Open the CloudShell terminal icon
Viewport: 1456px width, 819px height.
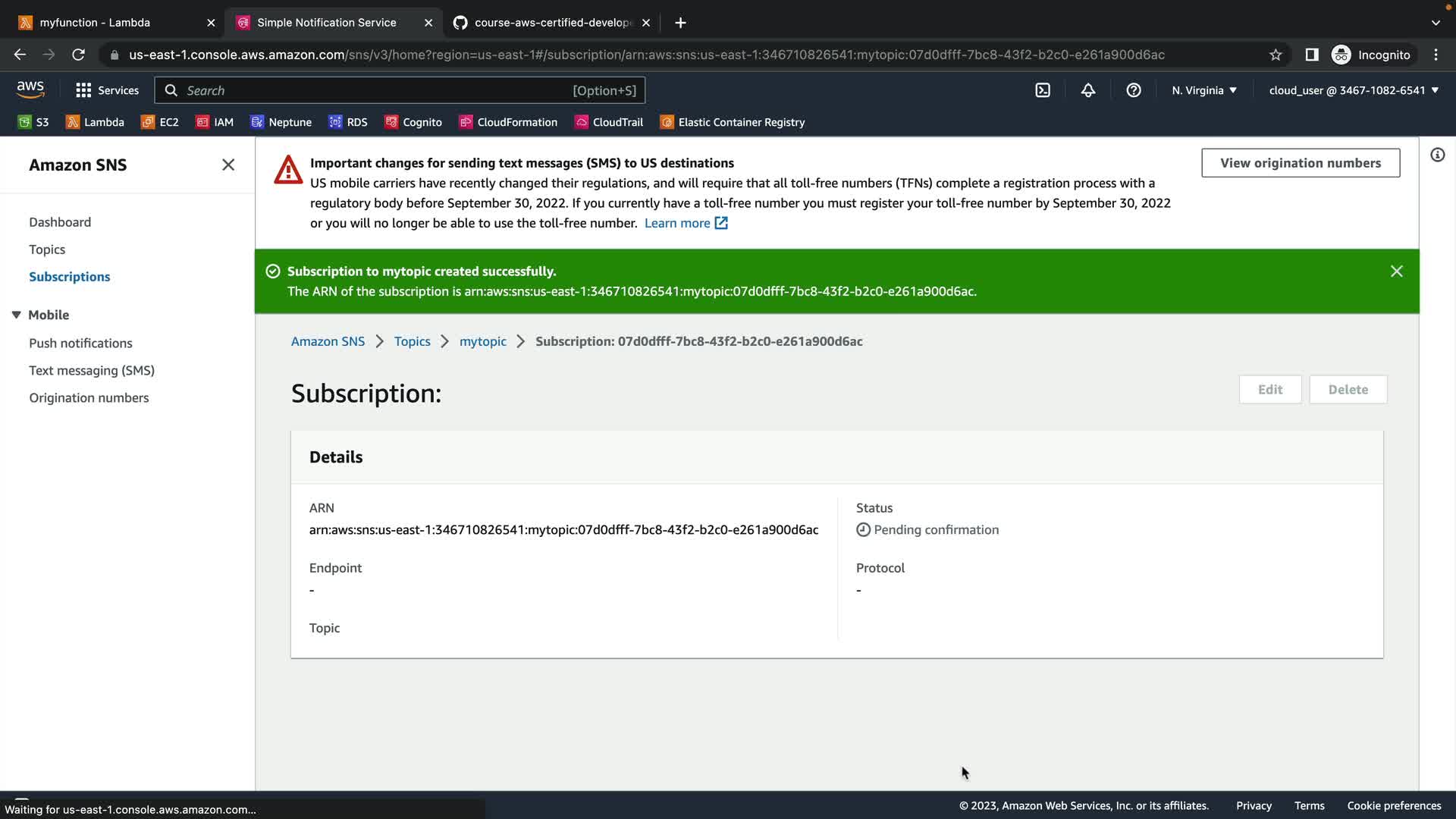[1043, 90]
